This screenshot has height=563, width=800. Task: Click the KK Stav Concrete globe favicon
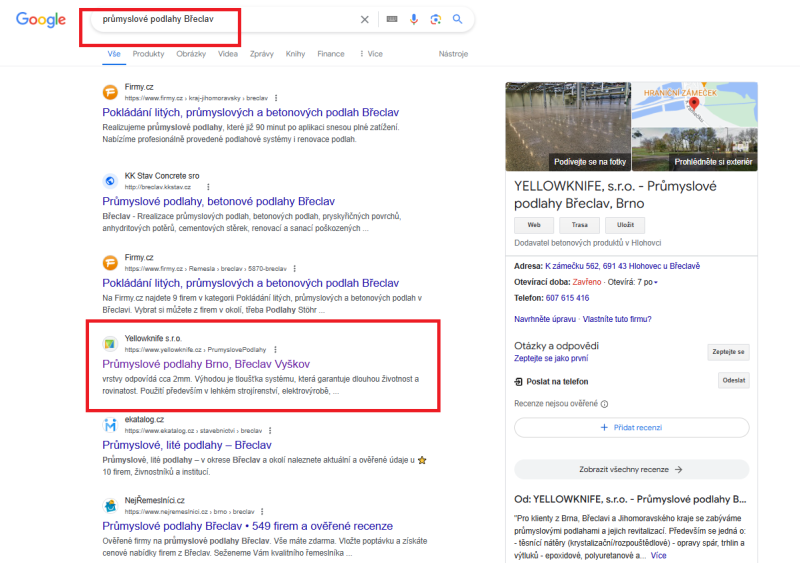[110, 181]
